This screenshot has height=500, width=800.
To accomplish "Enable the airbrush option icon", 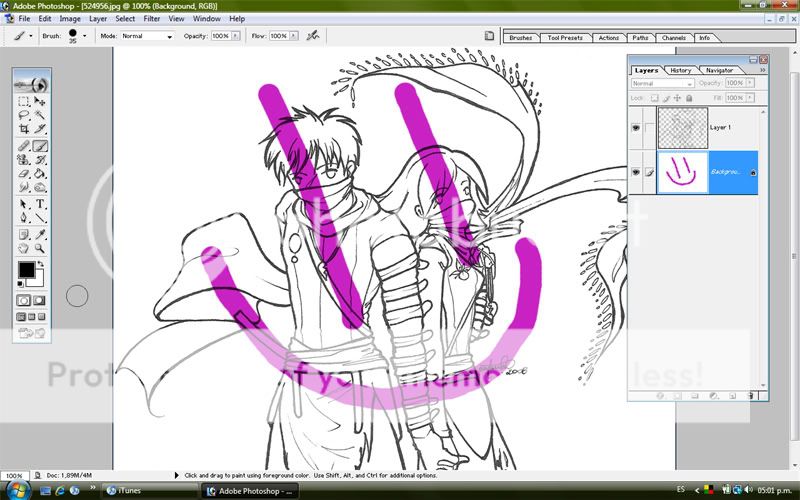I will 314,35.
